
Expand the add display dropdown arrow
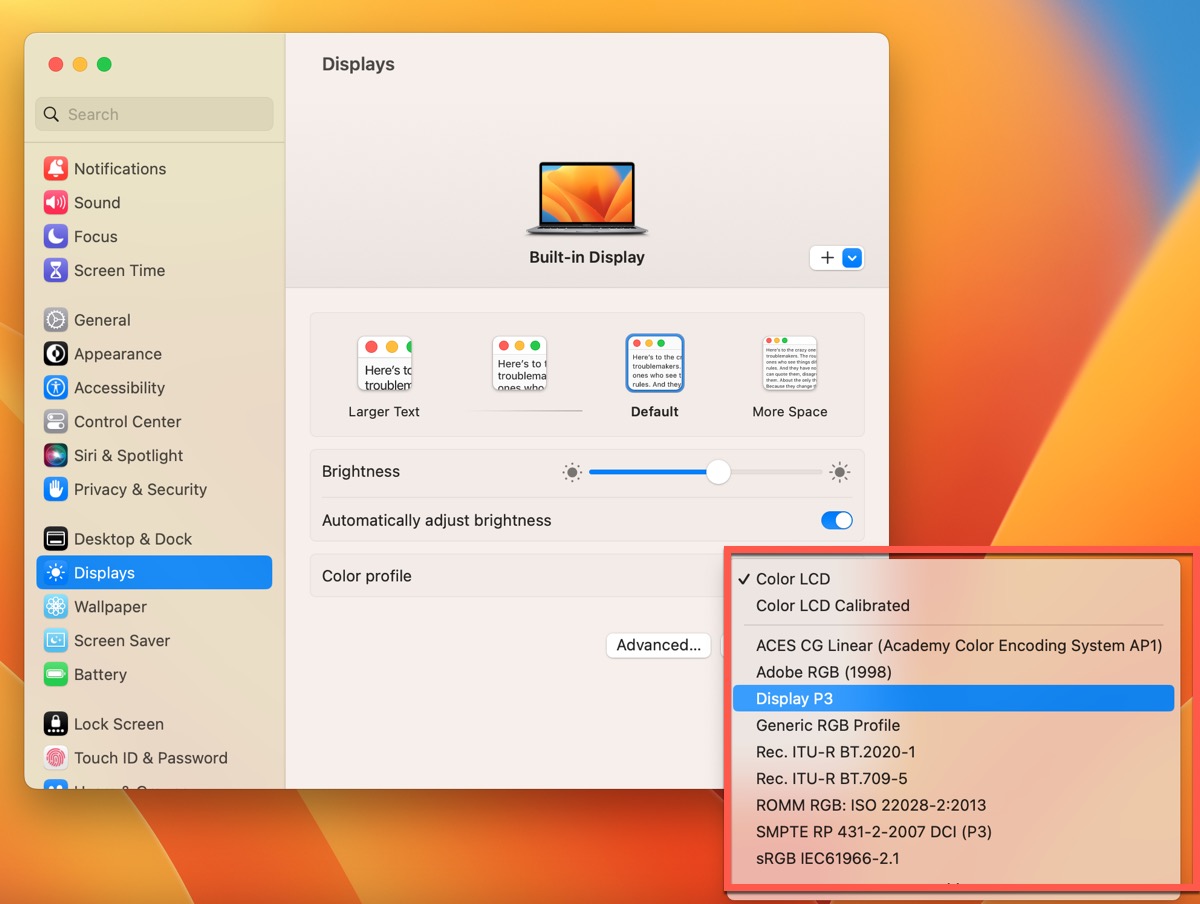click(852, 258)
